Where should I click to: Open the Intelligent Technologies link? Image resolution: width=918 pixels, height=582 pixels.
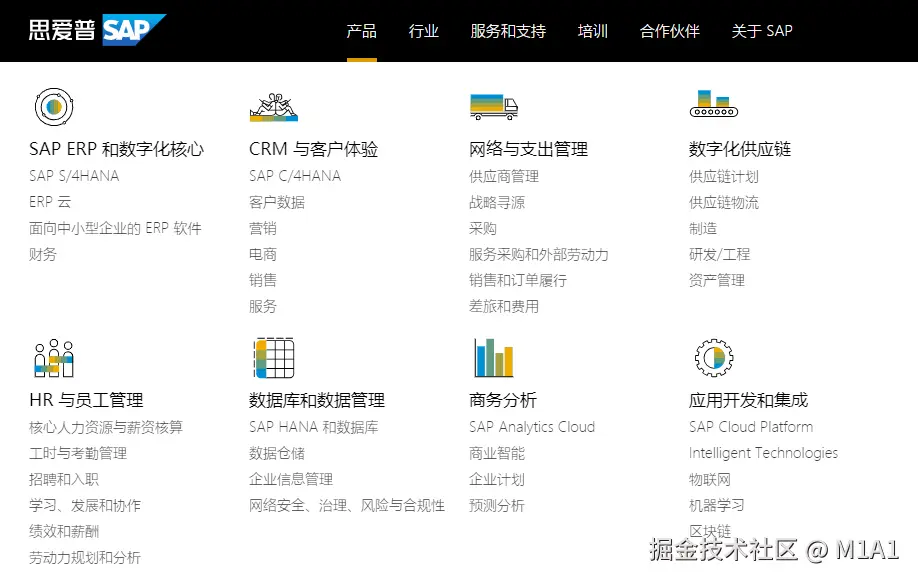click(x=763, y=453)
